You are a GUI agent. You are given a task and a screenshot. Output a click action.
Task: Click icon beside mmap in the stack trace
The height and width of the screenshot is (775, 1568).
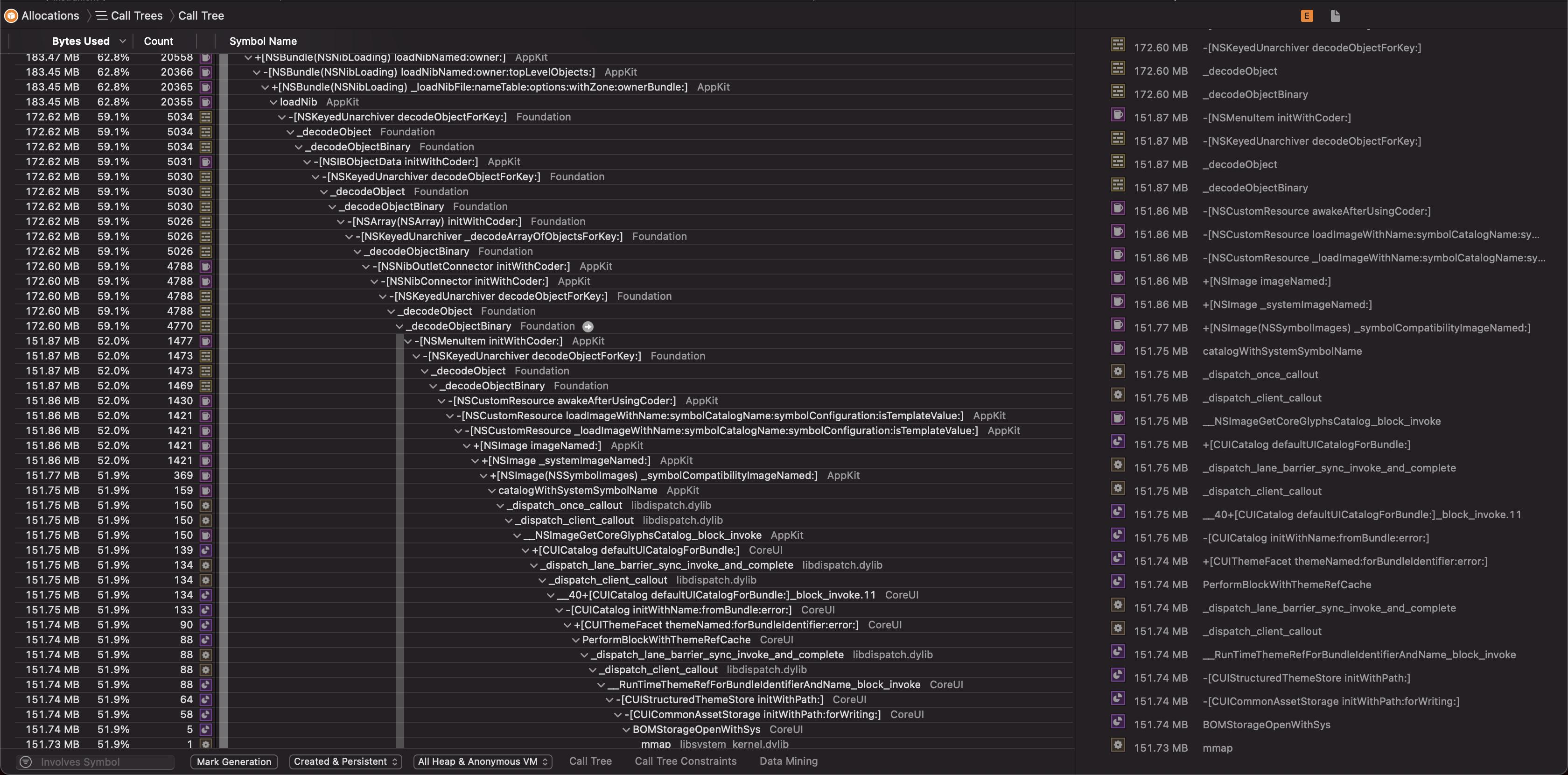coord(1118,745)
